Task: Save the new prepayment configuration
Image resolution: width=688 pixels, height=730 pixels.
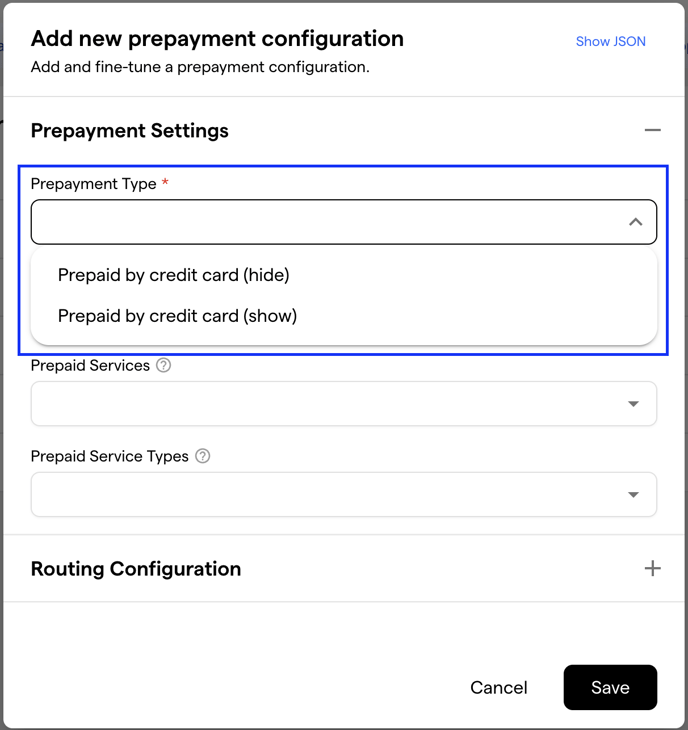Action: coord(610,688)
